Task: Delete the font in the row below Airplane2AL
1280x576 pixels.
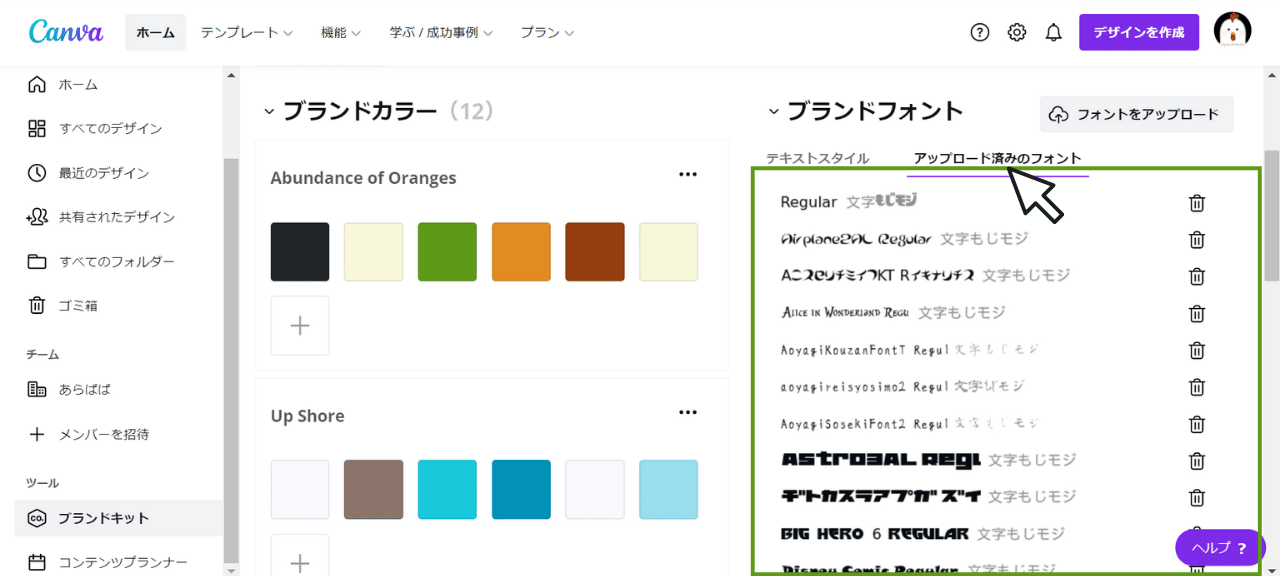Action: pyautogui.click(x=1196, y=277)
